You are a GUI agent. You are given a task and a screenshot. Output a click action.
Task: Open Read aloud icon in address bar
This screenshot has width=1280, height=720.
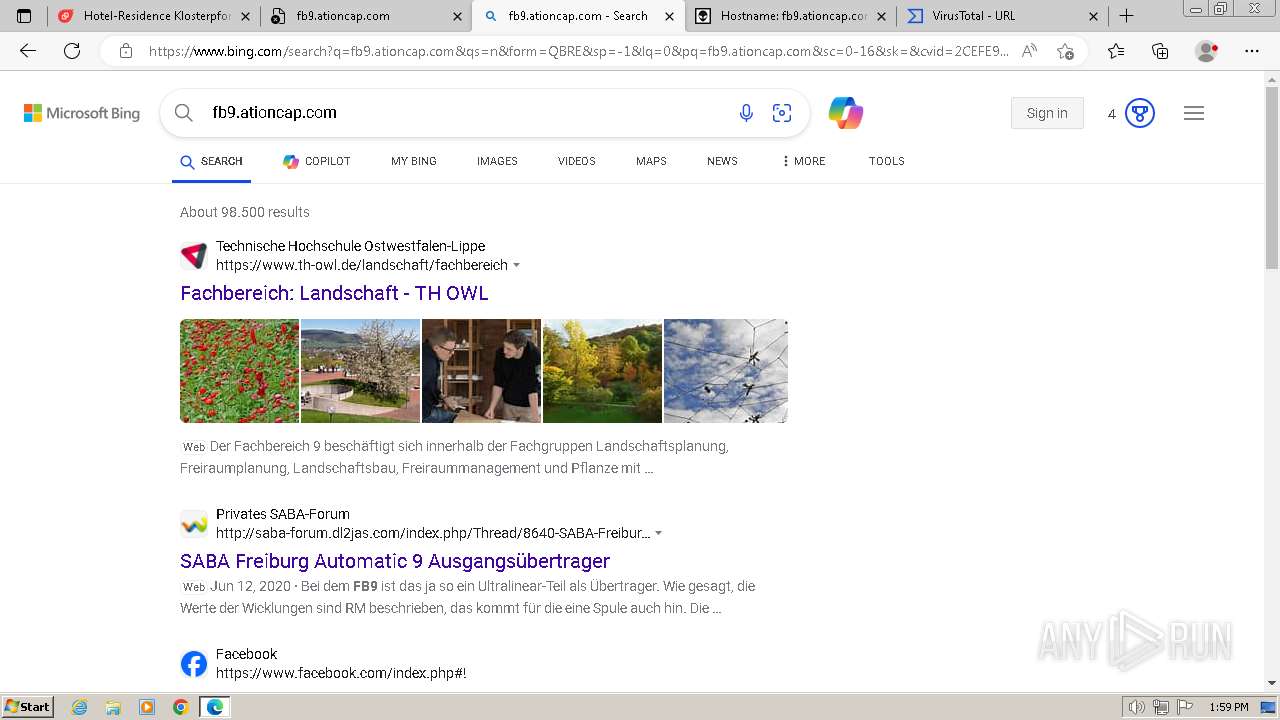pyautogui.click(x=1029, y=51)
